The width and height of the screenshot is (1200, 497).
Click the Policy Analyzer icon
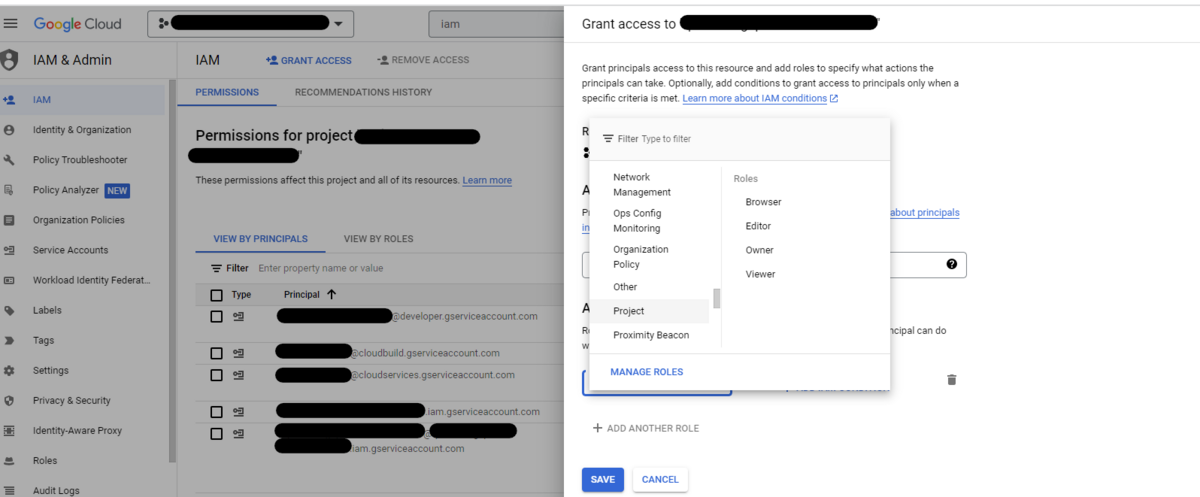[x=9, y=190]
